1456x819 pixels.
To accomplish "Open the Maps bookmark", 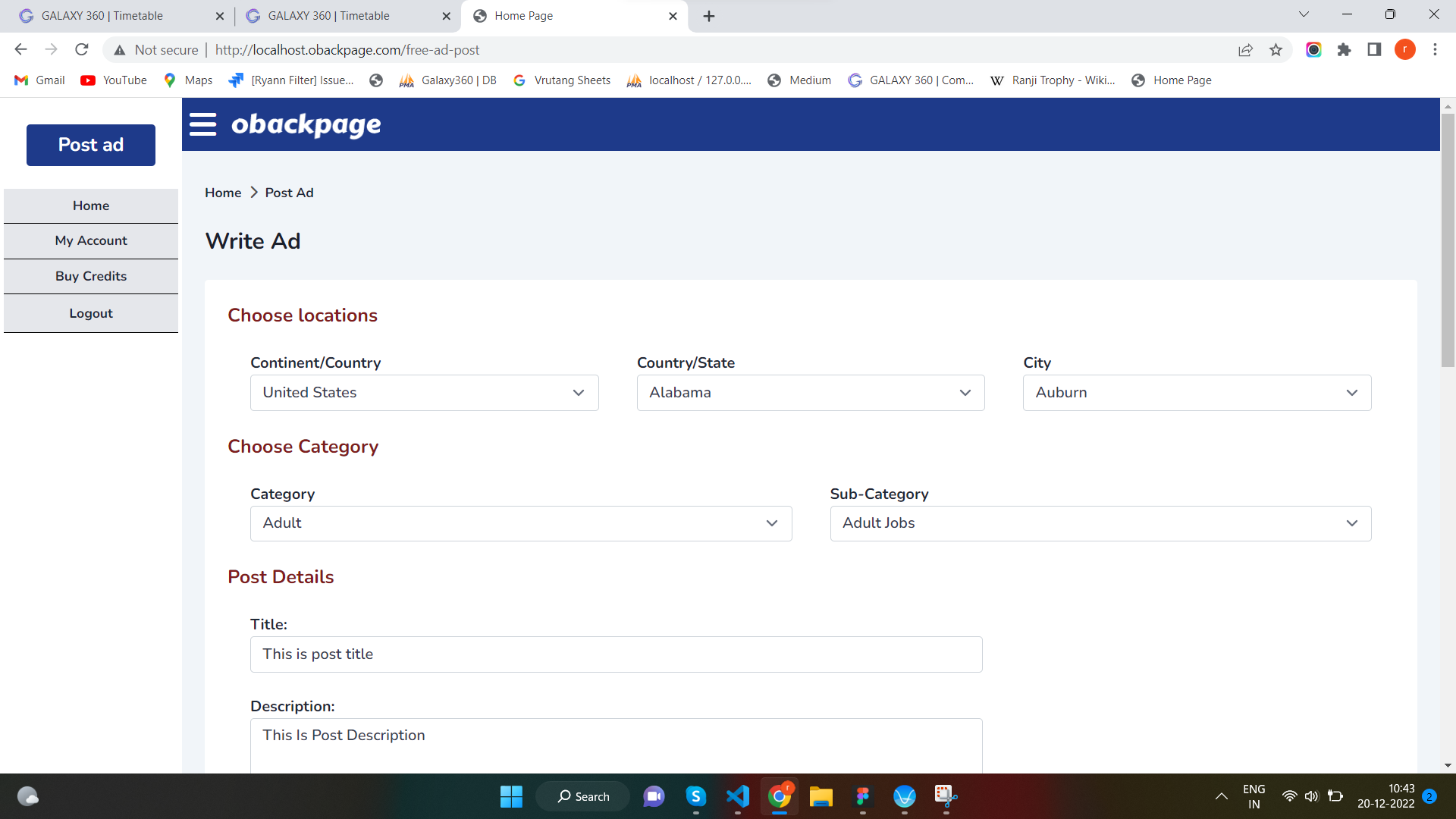I will [188, 80].
